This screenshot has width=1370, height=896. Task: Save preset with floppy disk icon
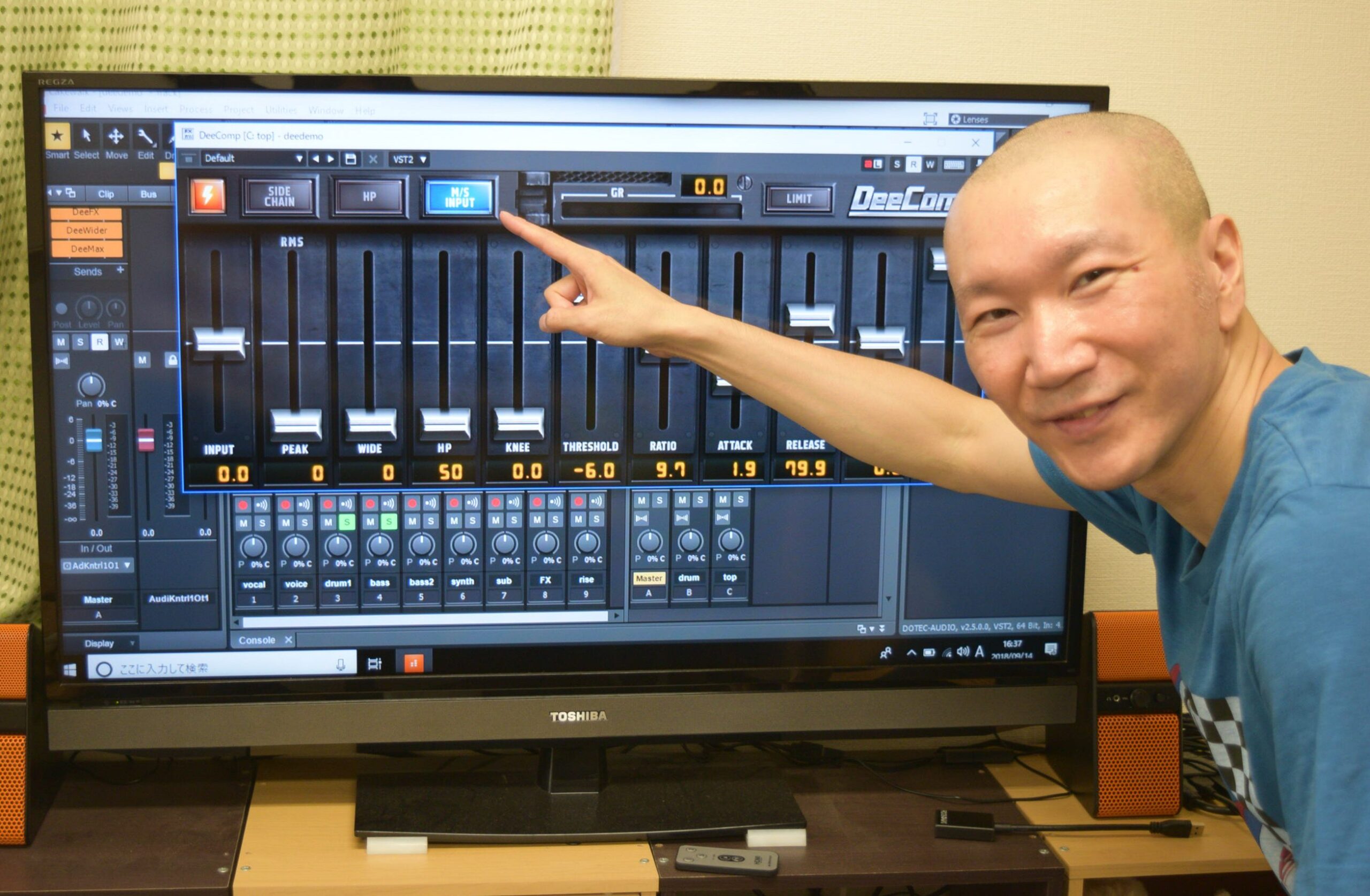point(350,159)
